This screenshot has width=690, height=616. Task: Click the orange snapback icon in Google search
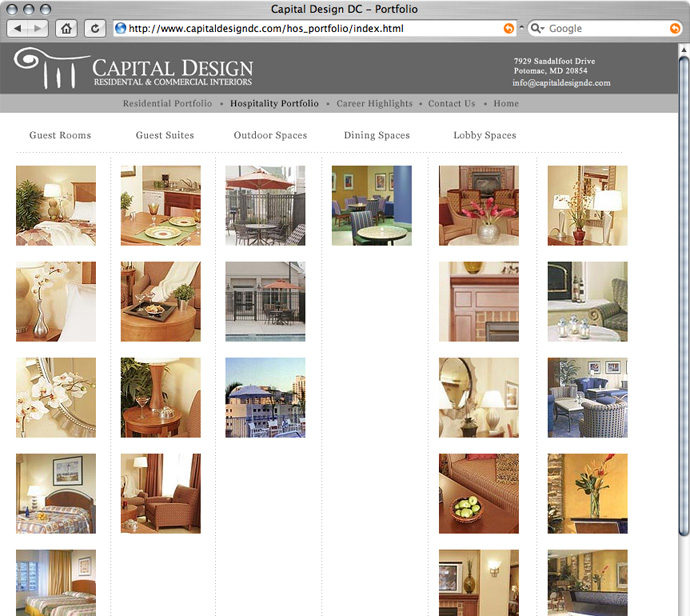tap(675, 29)
